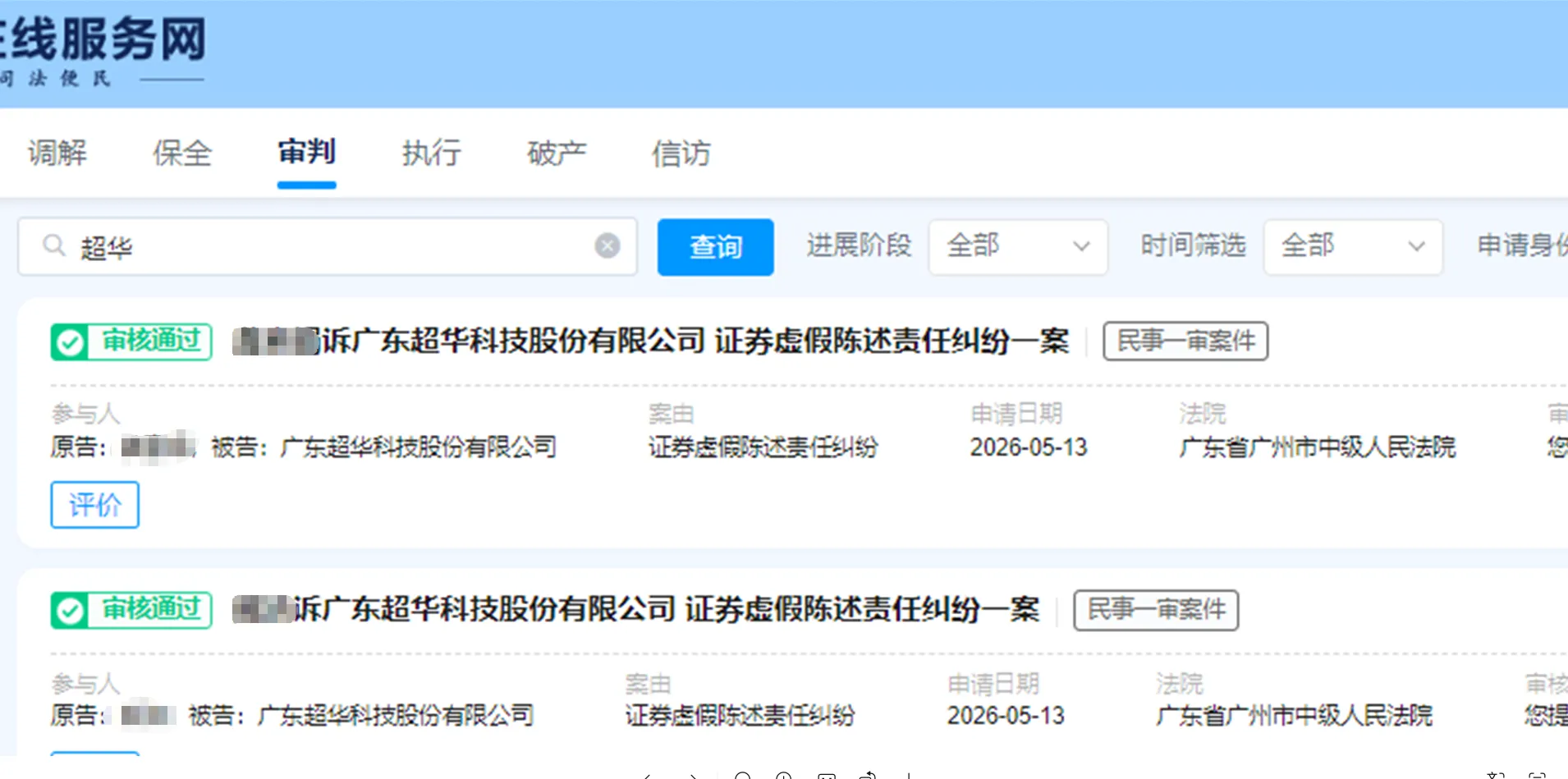
Task: Click first case's date 2026-05-13
Action: (x=1029, y=447)
